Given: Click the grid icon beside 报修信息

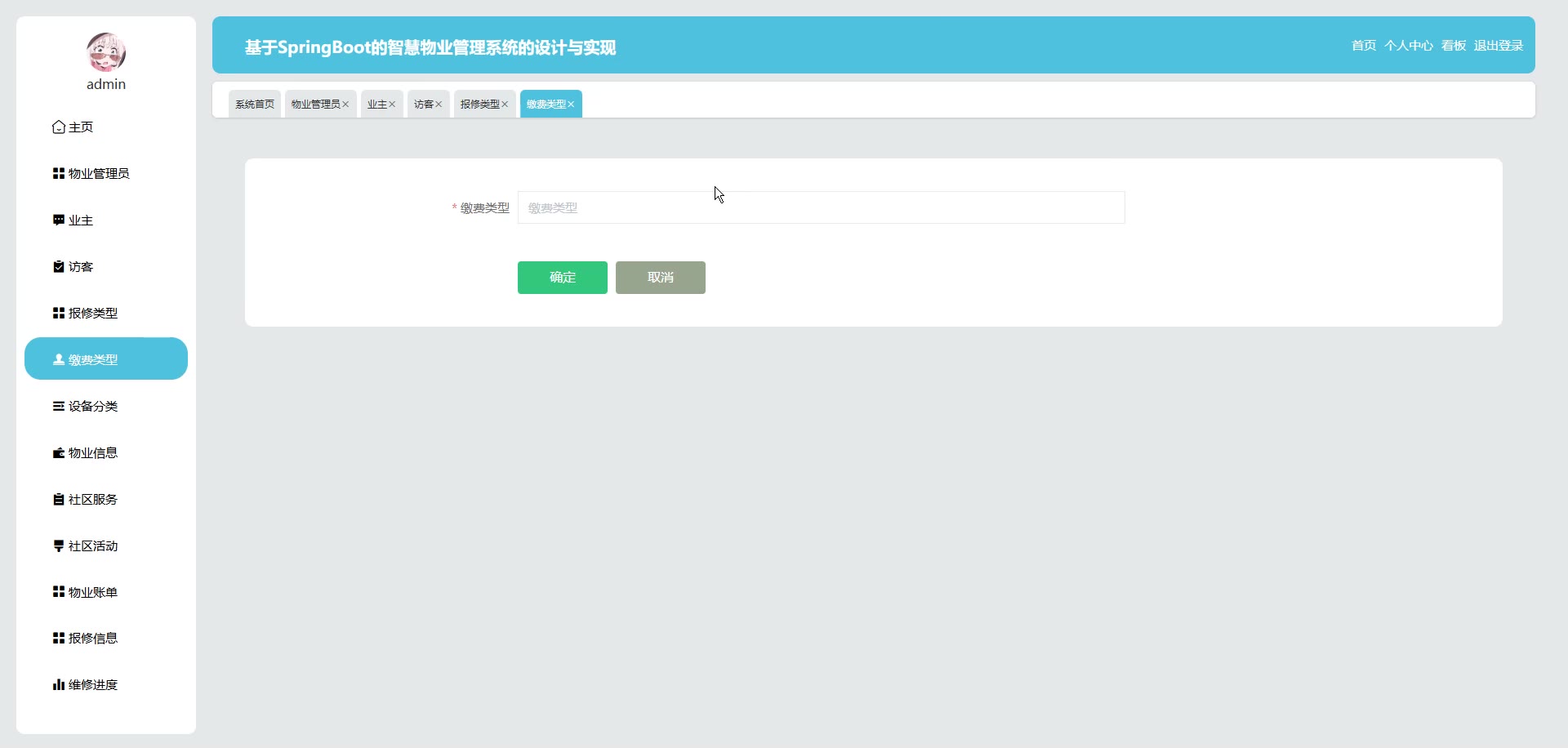Looking at the screenshot, I should tap(59, 639).
